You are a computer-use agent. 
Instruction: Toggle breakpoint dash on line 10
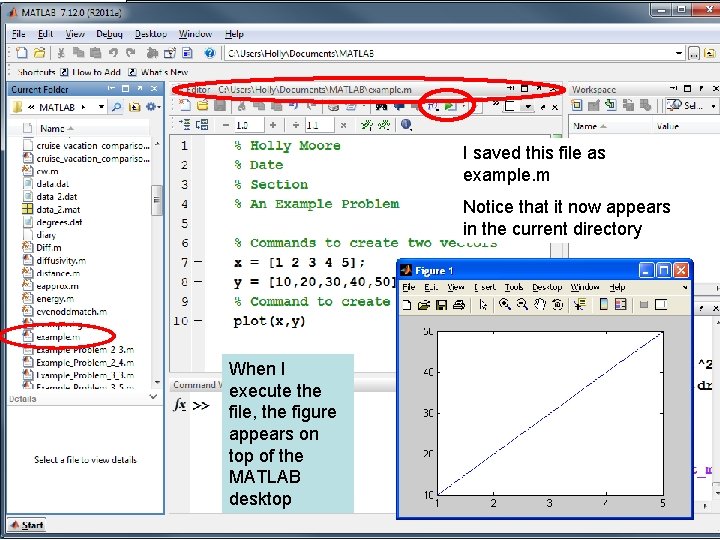(x=198, y=321)
